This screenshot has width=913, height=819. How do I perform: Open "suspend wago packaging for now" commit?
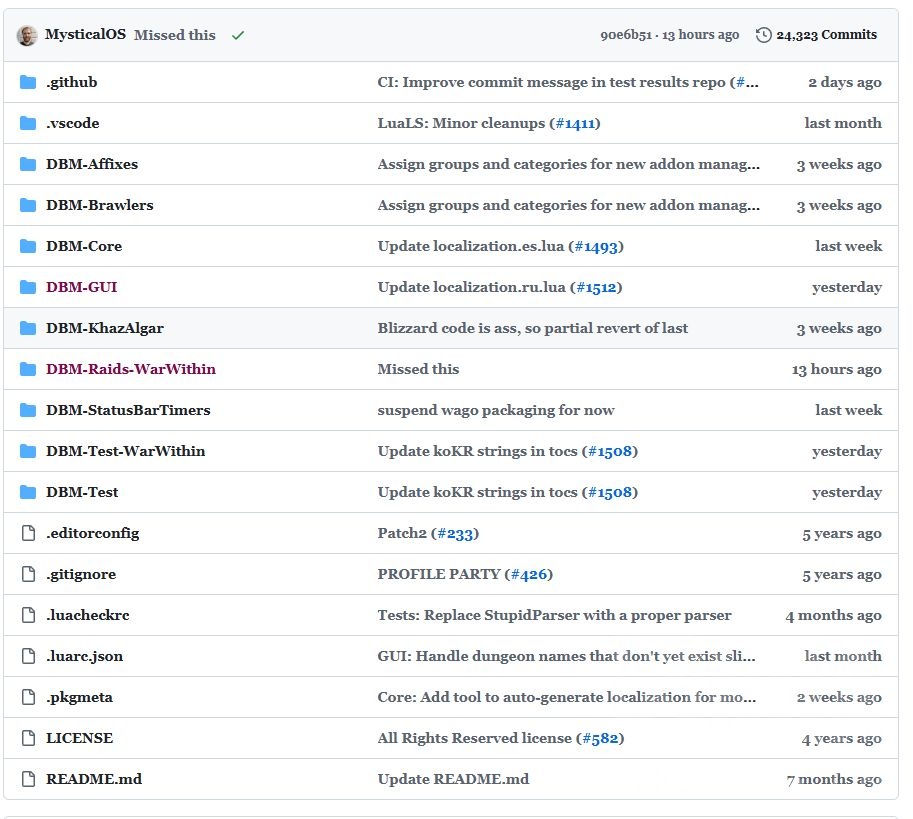496,411
